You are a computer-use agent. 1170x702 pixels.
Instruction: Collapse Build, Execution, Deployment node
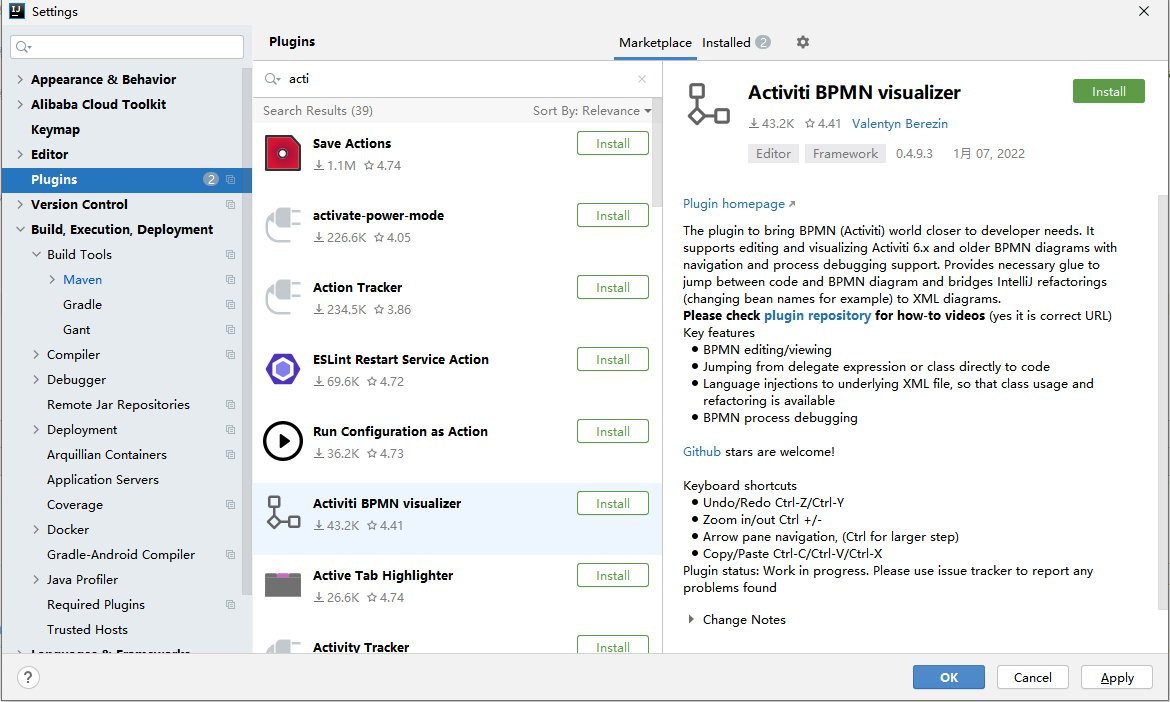point(20,230)
